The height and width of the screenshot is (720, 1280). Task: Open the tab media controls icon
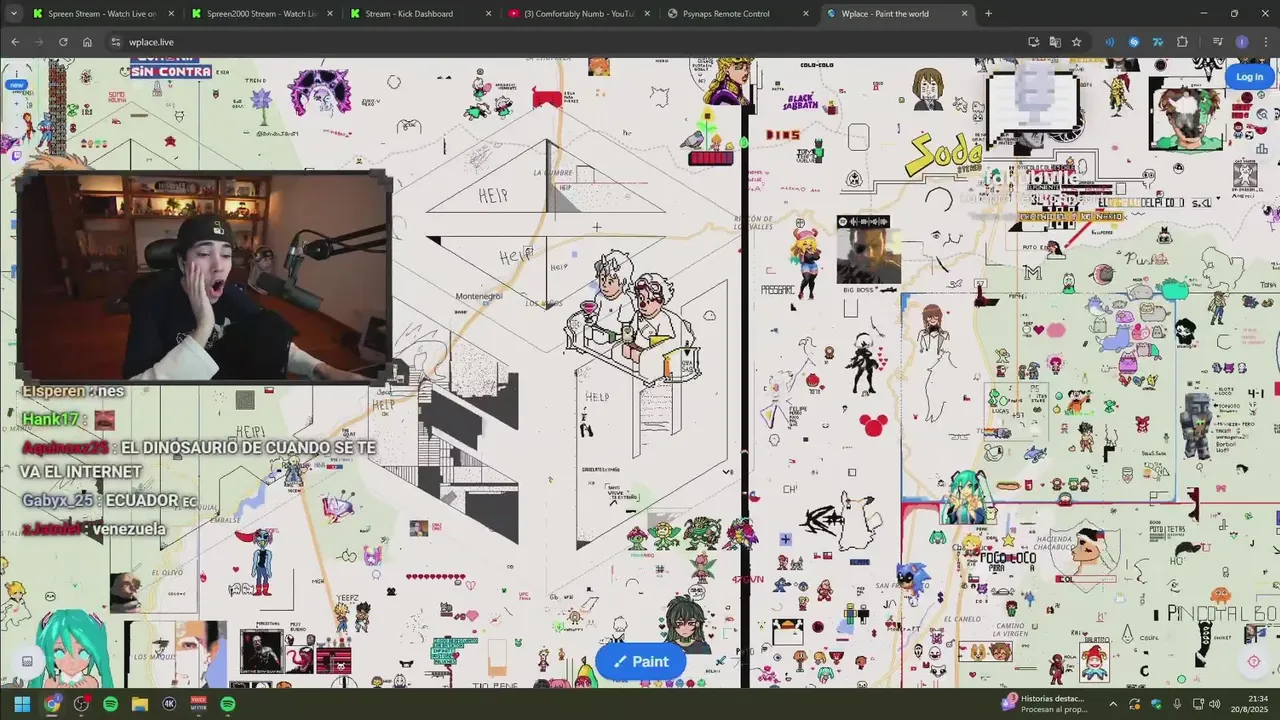(1218, 42)
